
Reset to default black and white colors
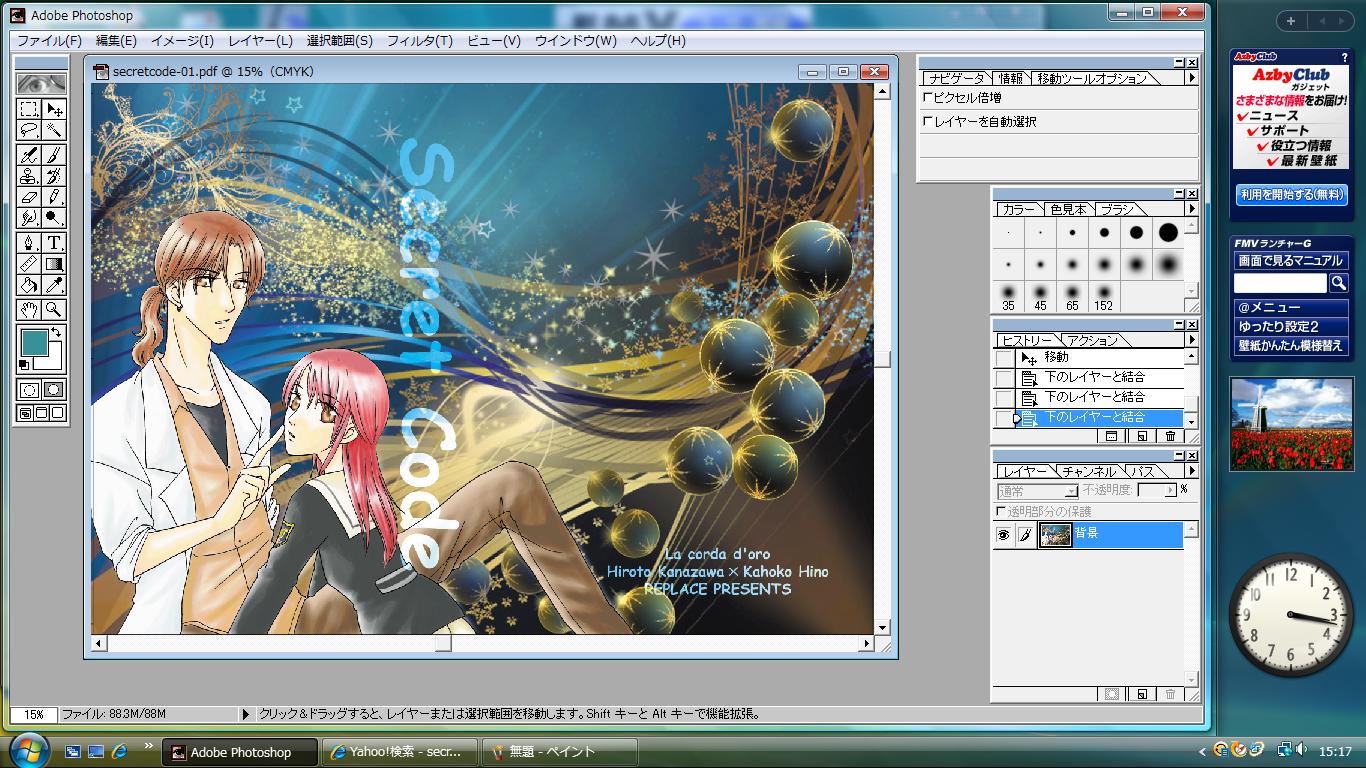point(24,365)
